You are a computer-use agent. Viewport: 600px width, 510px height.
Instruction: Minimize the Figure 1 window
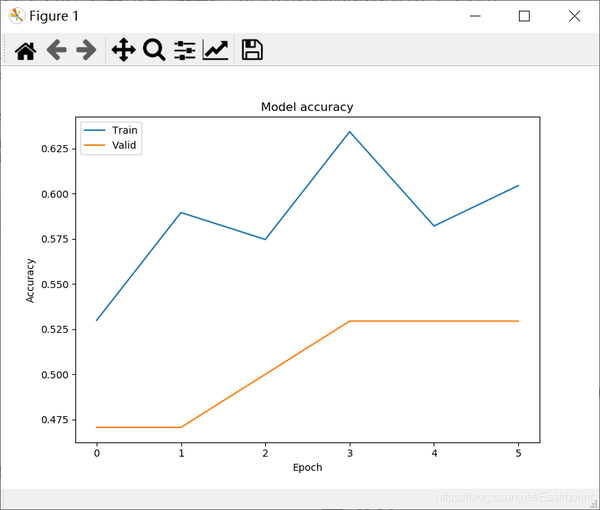coord(475,16)
